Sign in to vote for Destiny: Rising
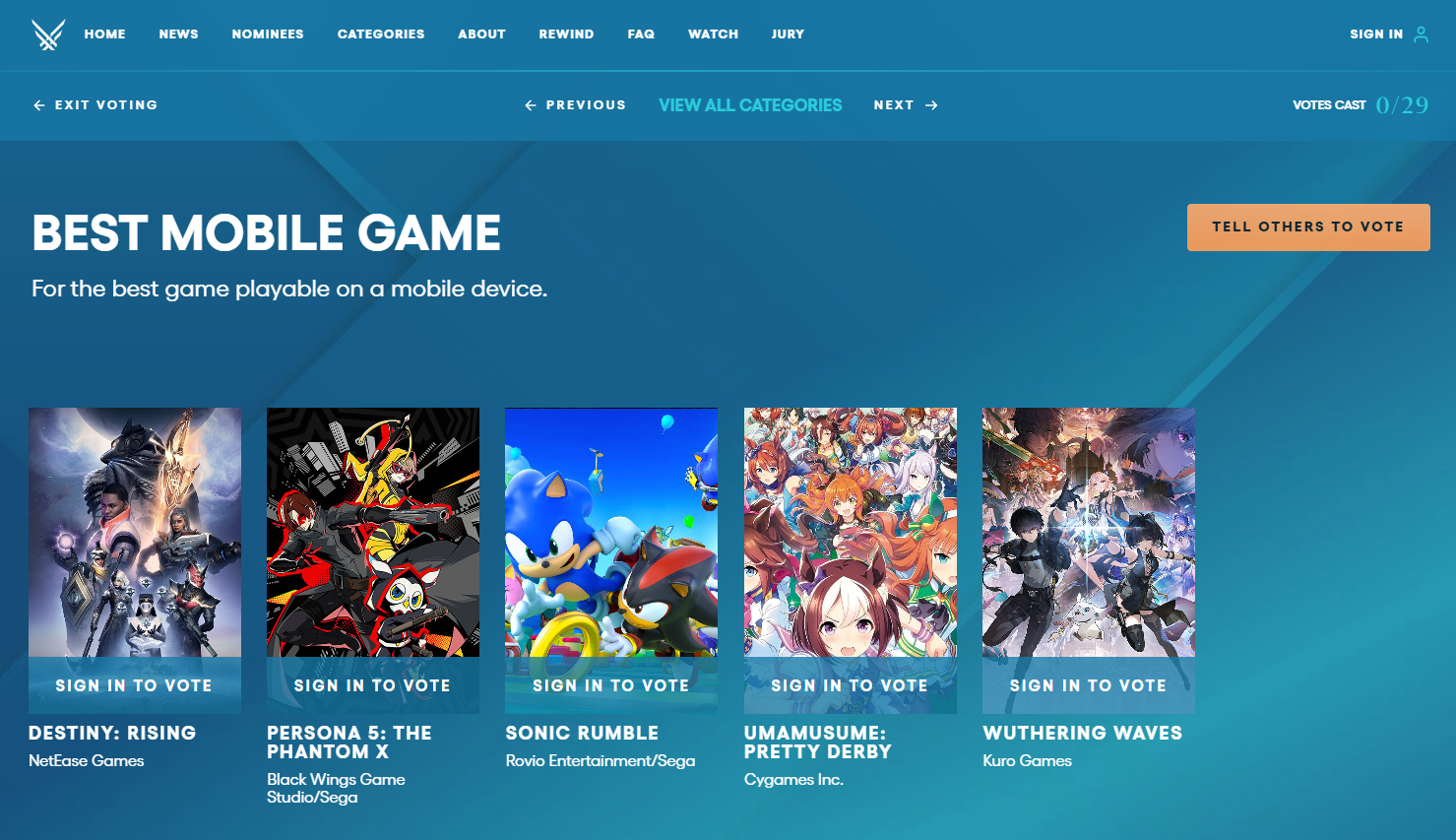Image resolution: width=1456 pixels, height=840 pixels. (x=134, y=685)
